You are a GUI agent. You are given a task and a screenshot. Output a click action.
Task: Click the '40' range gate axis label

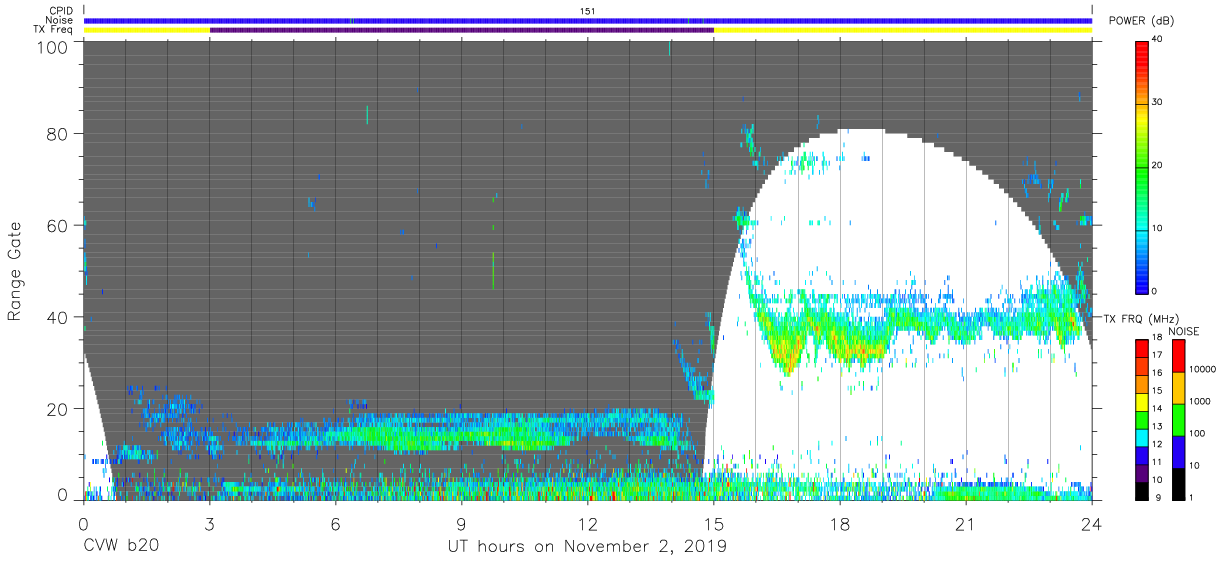pos(57,317)
